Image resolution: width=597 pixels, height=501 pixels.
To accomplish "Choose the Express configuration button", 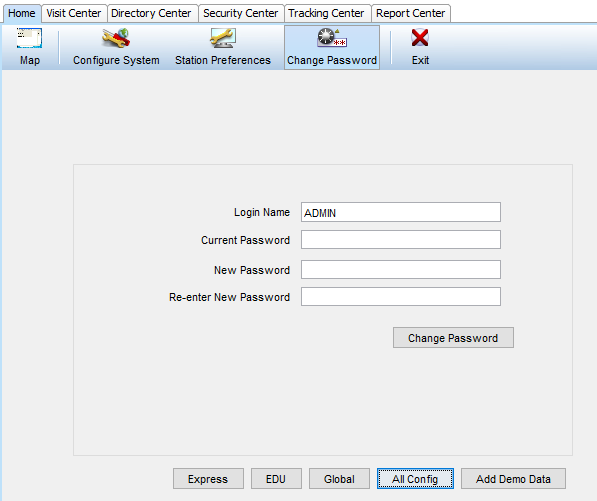I will click(208, 479).
